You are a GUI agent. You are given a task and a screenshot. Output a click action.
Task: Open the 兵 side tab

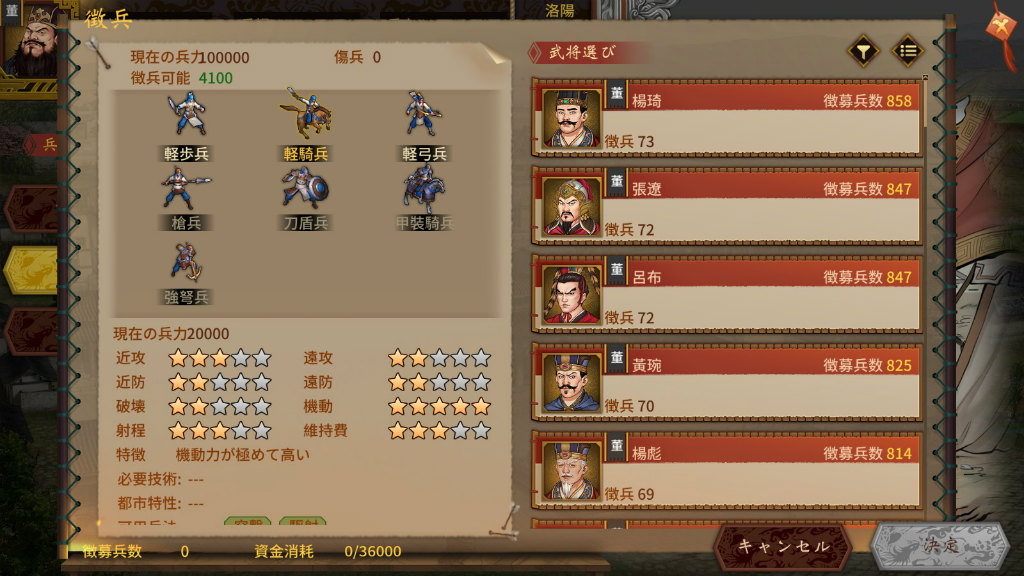(x=40, y=144)
